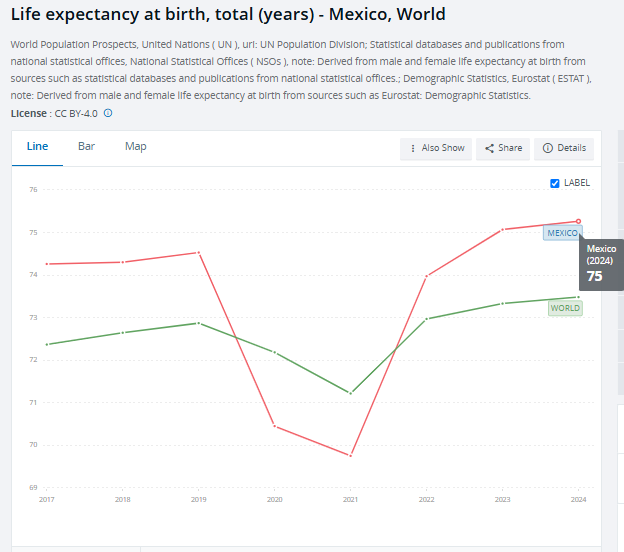Select World 2017 data point
624x552 pixels.
(47, 344)
